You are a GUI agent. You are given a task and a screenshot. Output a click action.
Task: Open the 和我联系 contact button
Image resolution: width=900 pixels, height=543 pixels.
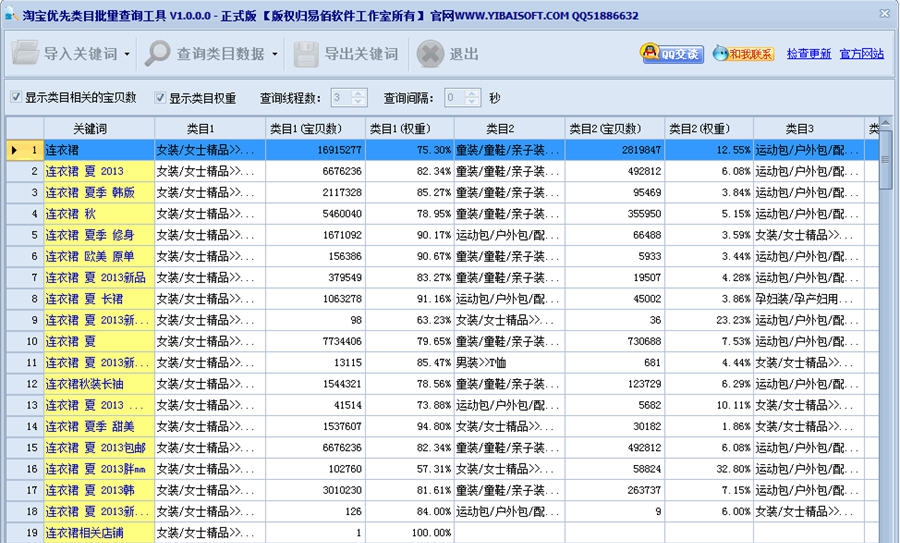pyautogui.click(x=743, y=53)
